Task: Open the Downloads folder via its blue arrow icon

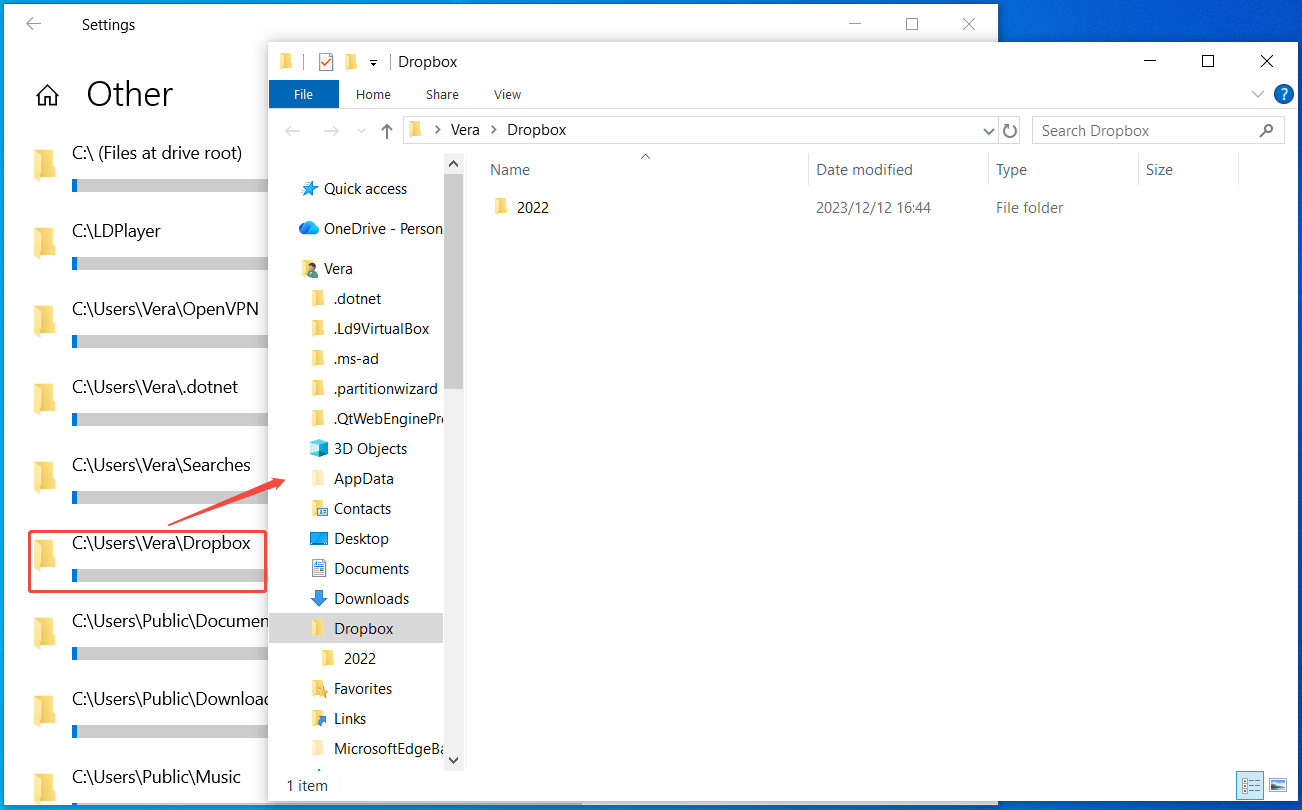Action: tap(319, 598)
